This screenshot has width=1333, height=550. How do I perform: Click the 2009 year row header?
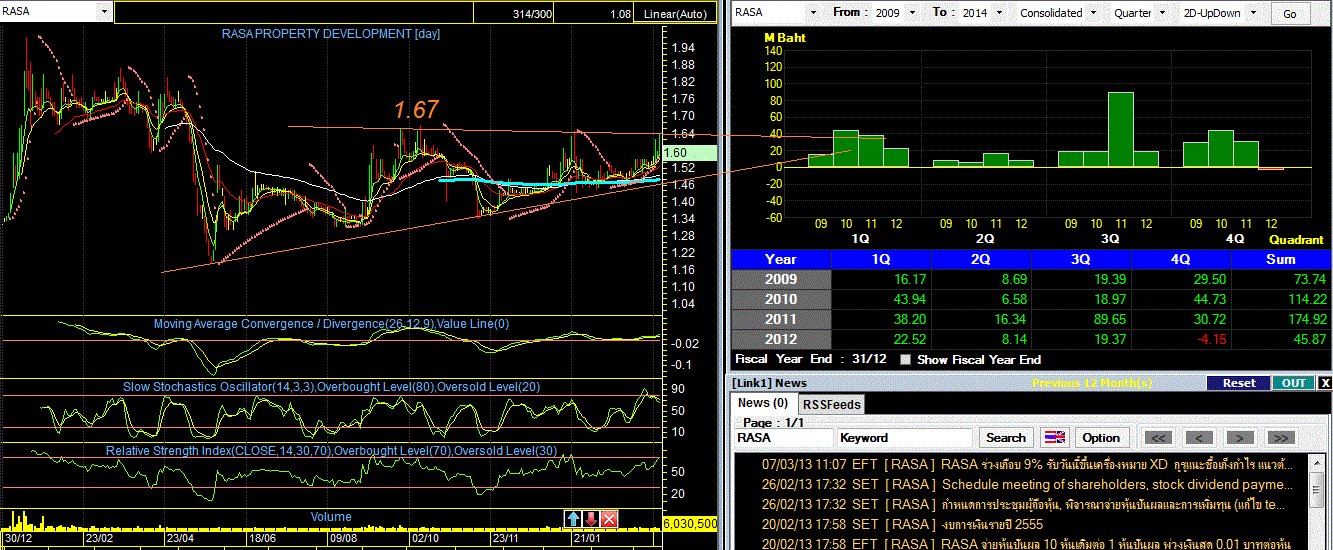click(x=781, y=279)
